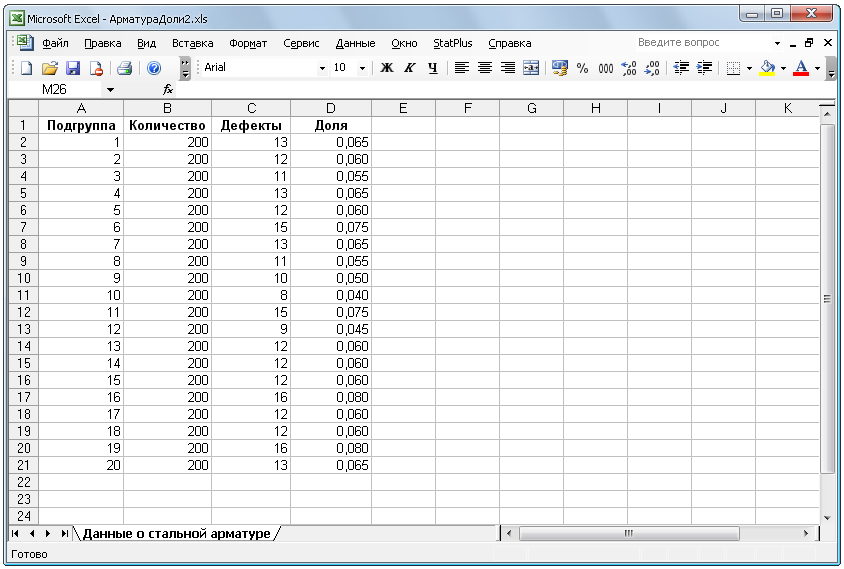Open the help question box dropdown

pyautogui.click(x=777, y=43)
